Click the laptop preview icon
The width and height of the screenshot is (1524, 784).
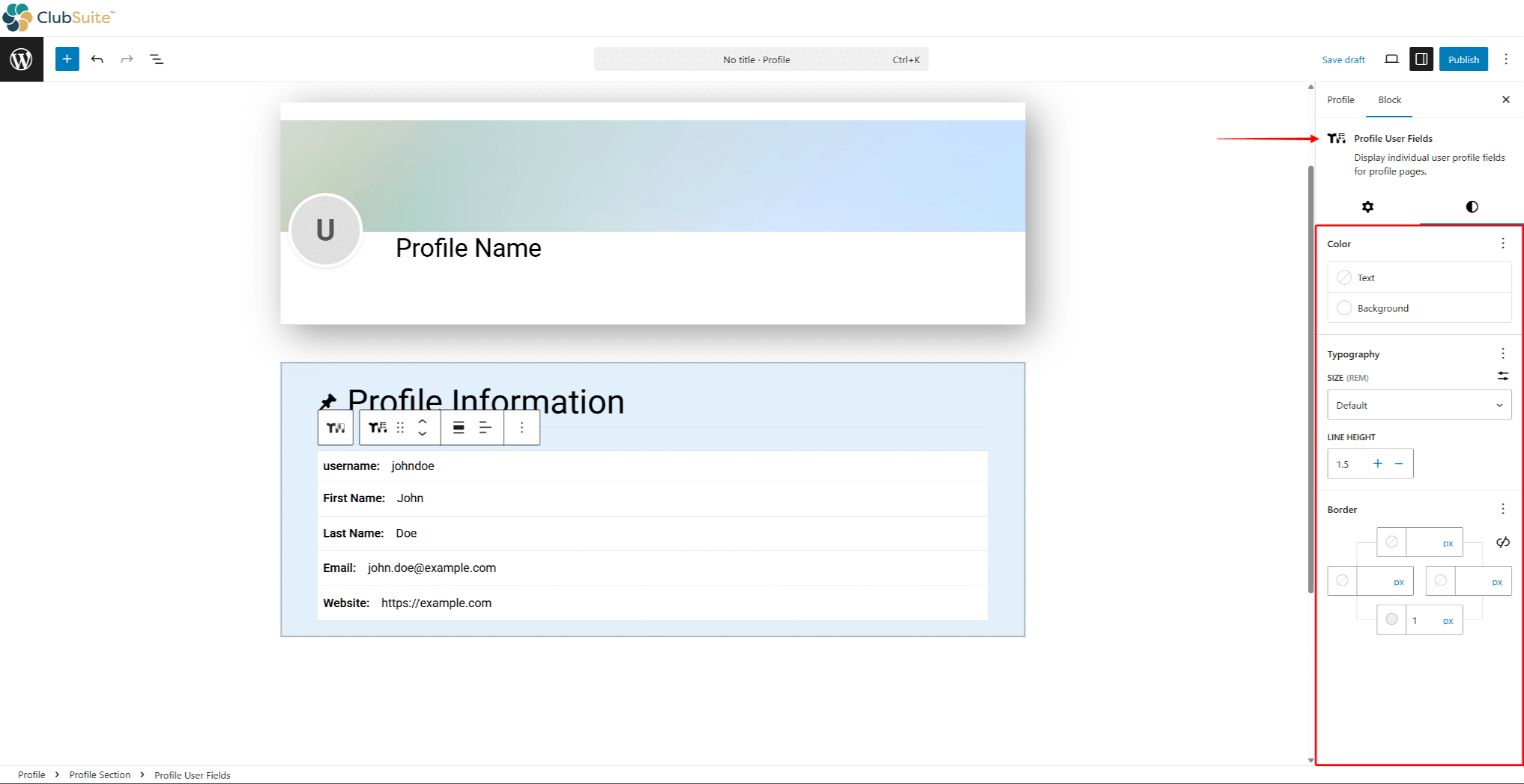click(1391, 59)
